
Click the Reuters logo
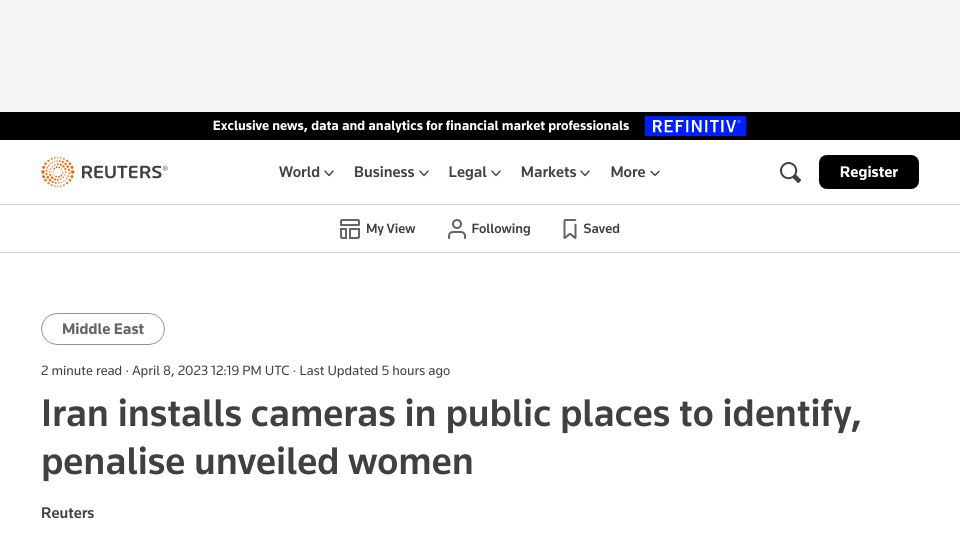coord(104,172)
